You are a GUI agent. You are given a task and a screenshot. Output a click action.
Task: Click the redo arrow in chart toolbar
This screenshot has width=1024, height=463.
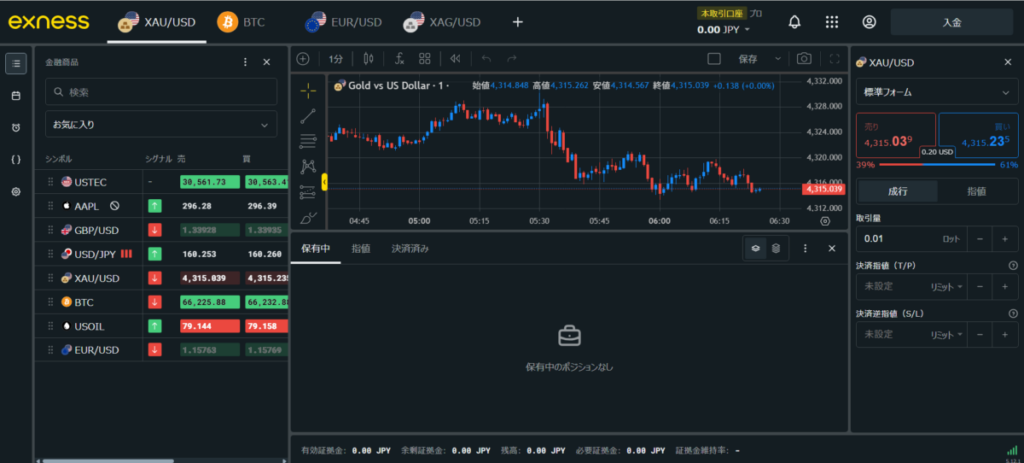512,59
